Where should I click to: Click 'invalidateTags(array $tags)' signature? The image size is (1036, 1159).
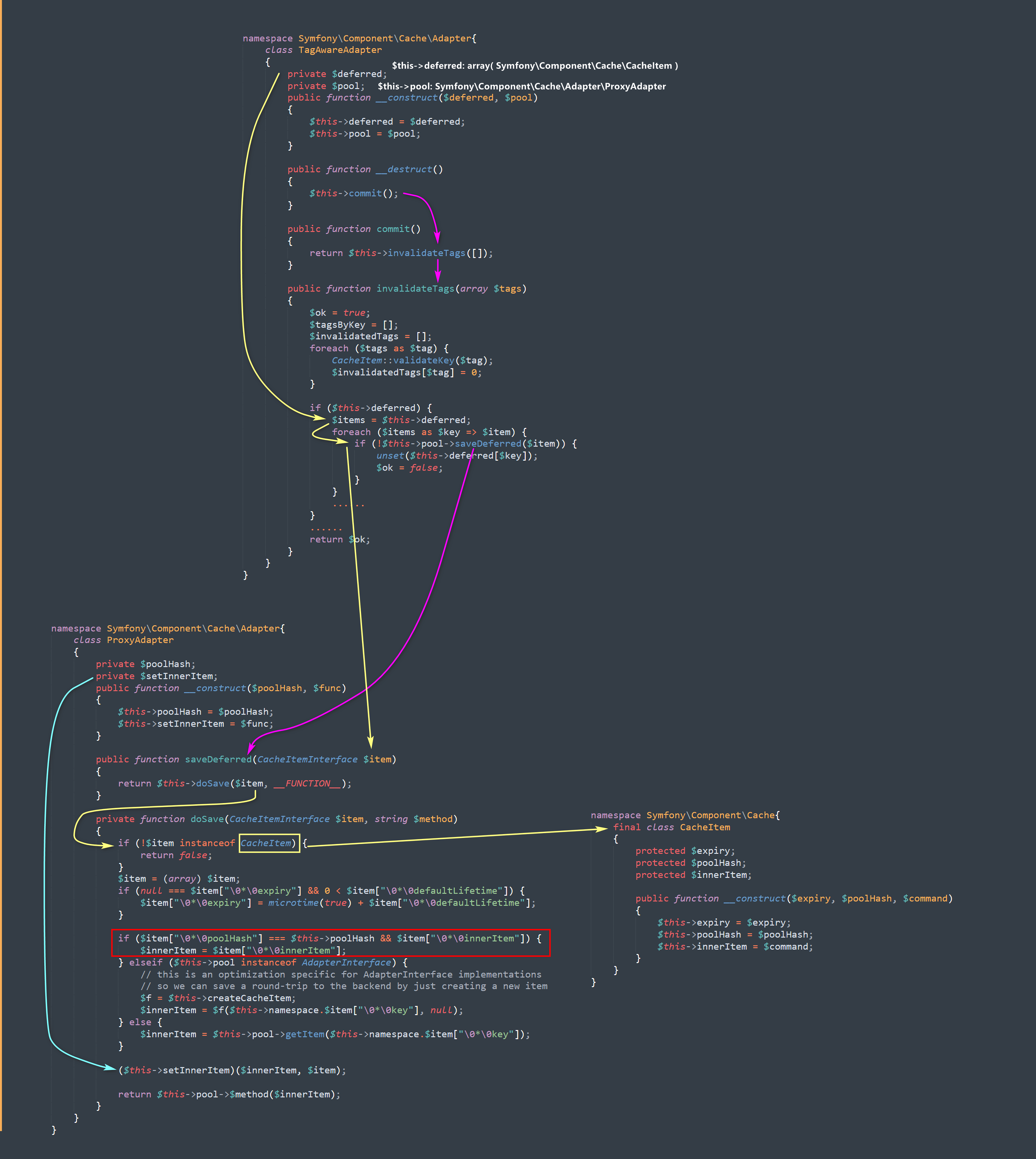(451, 289)
